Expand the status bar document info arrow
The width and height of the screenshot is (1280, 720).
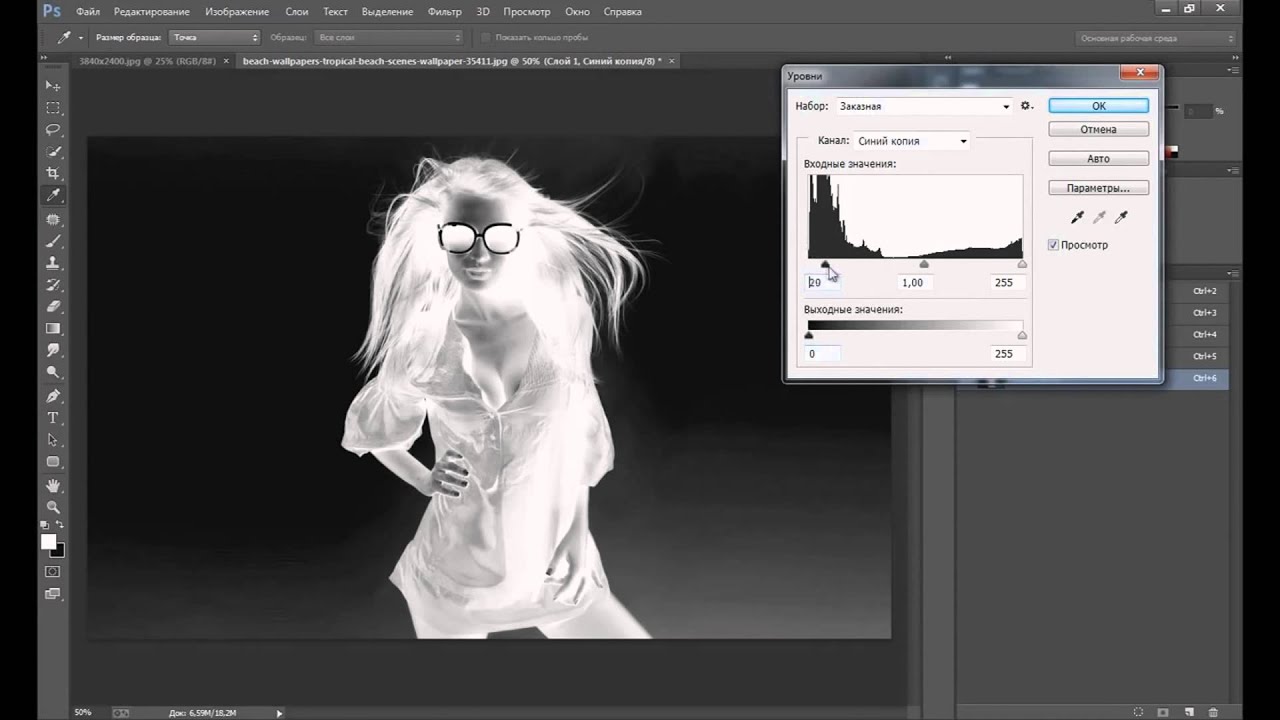coord(280,712)
